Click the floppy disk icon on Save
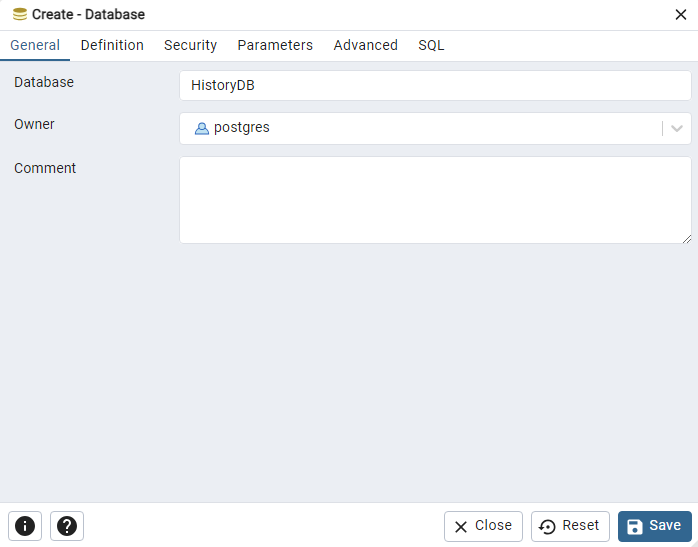Screen dimensions: 698x547 tap(635, 526)
